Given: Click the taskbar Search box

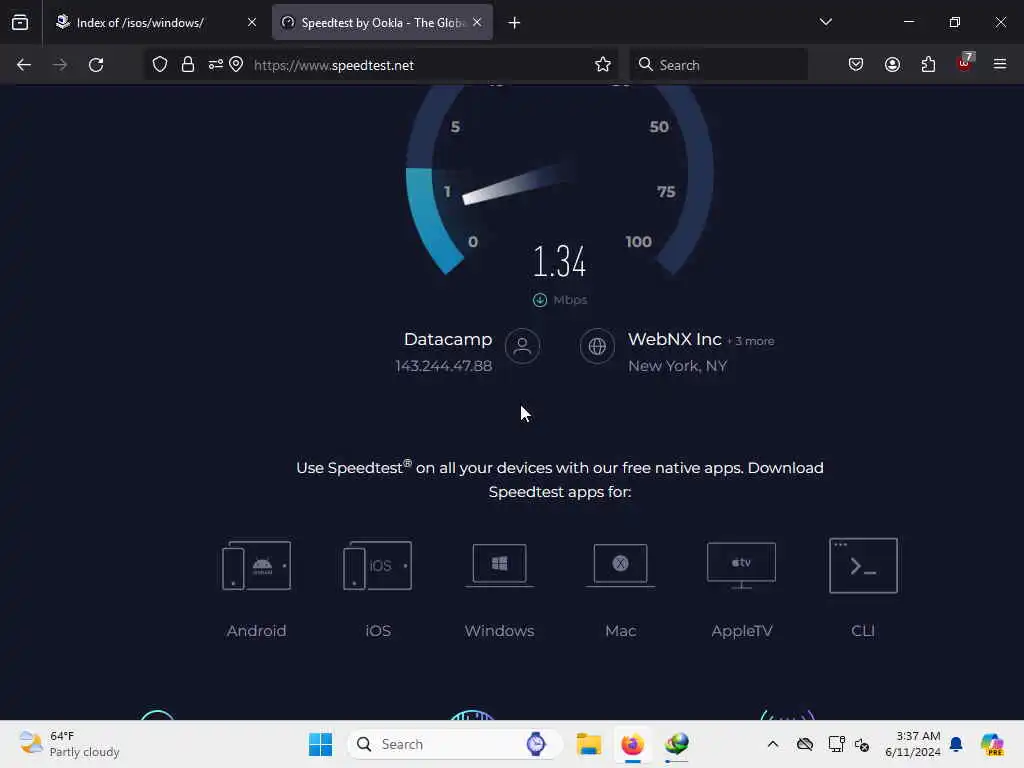Looking at the screenshot, I should (455, 744).
